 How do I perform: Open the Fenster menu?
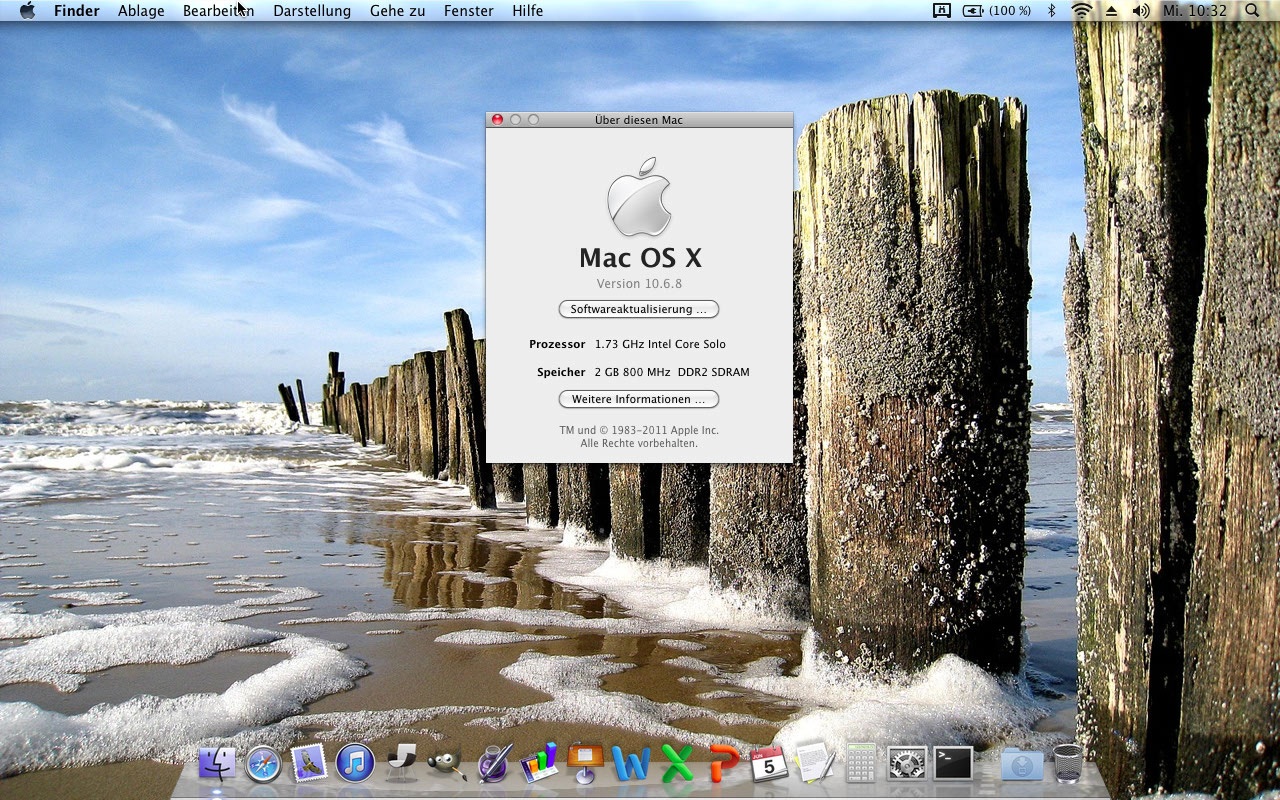coord(468,11)
